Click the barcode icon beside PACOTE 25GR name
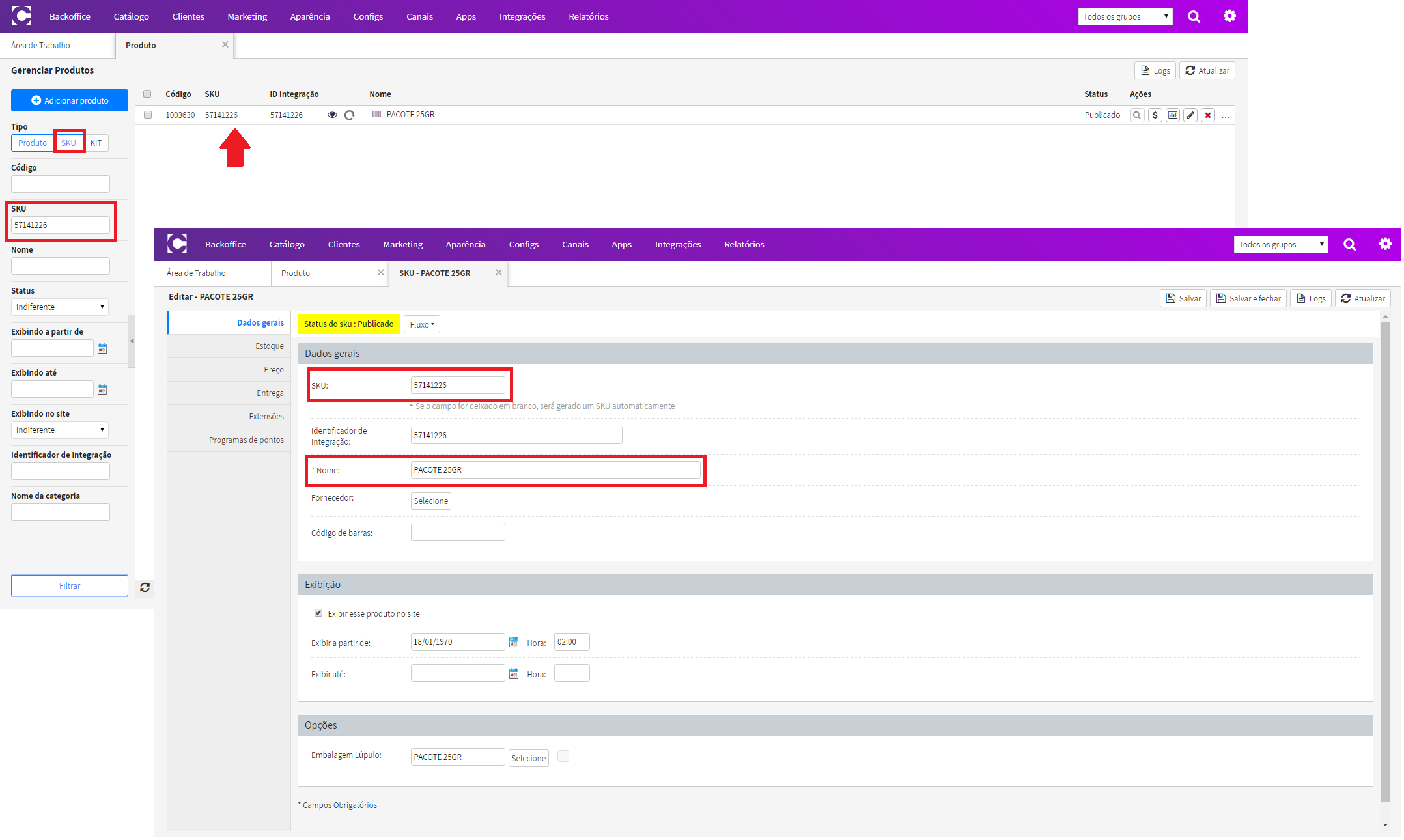1404x840 pixels. pos(376,114)
